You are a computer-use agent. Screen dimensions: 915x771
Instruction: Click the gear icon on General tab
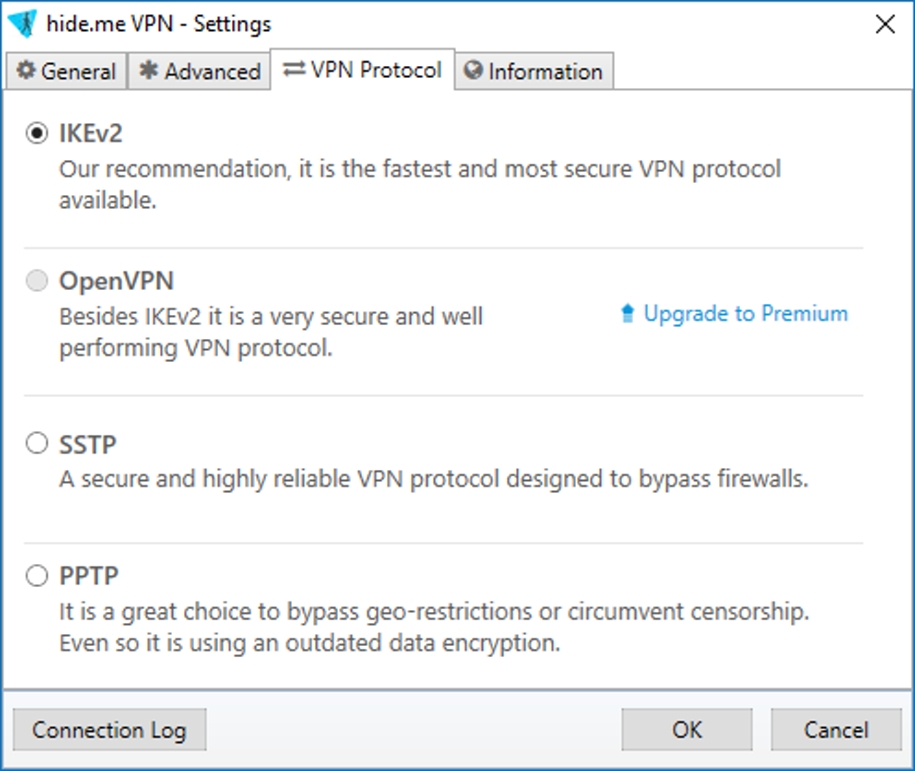tap(25, 71)
